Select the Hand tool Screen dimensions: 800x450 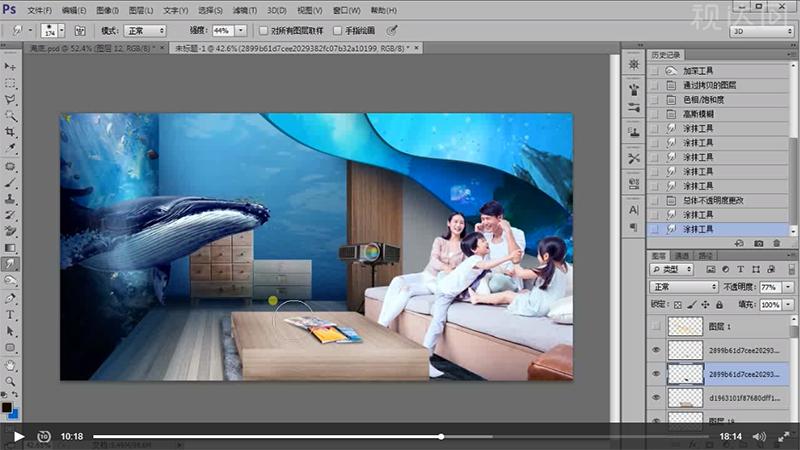pos(10,365)
